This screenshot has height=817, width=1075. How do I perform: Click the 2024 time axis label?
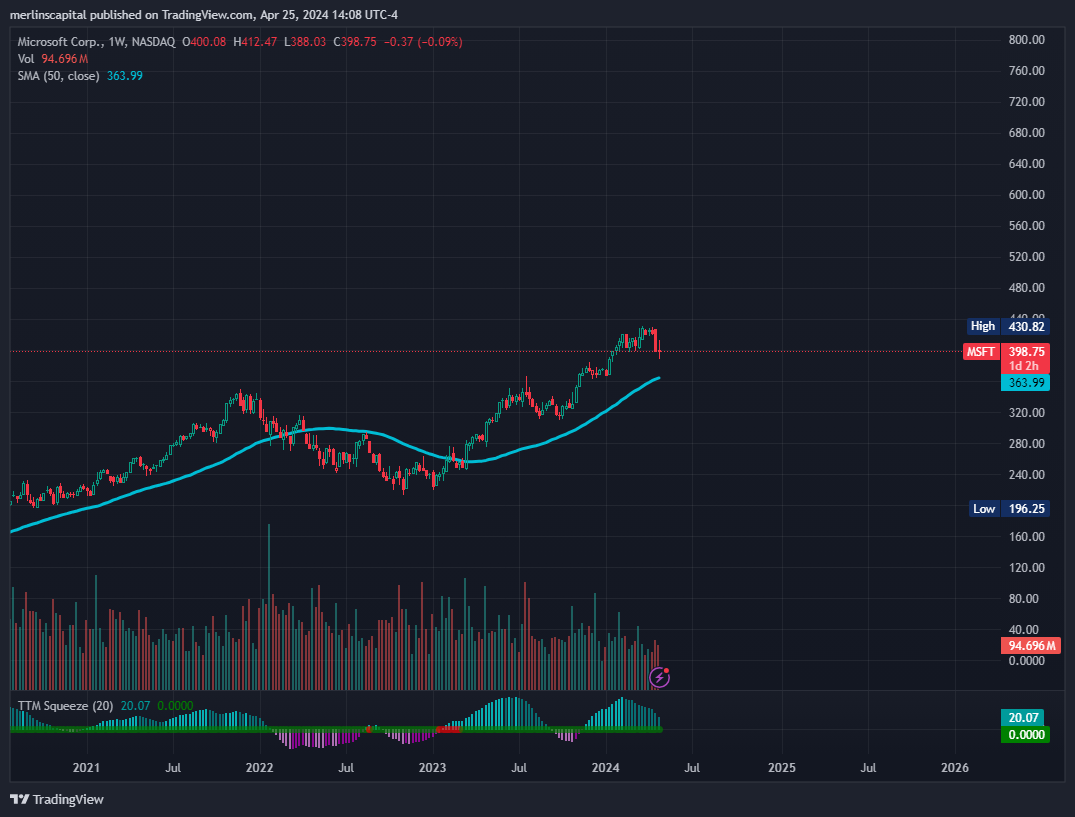[605, 768]
